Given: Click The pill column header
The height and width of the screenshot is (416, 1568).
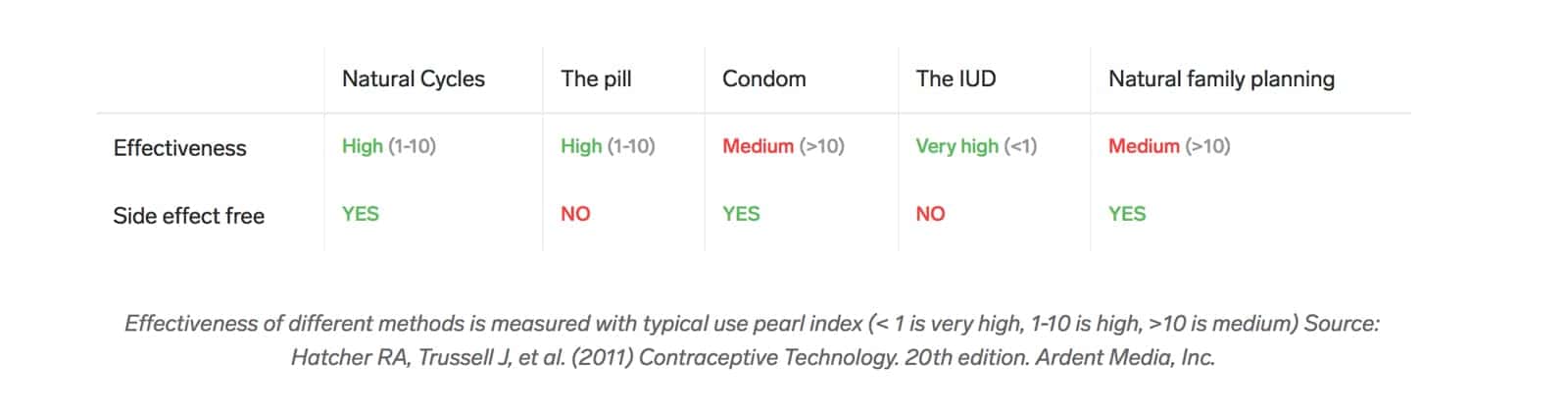Looking at the screenshot, I should coord(596,79).
